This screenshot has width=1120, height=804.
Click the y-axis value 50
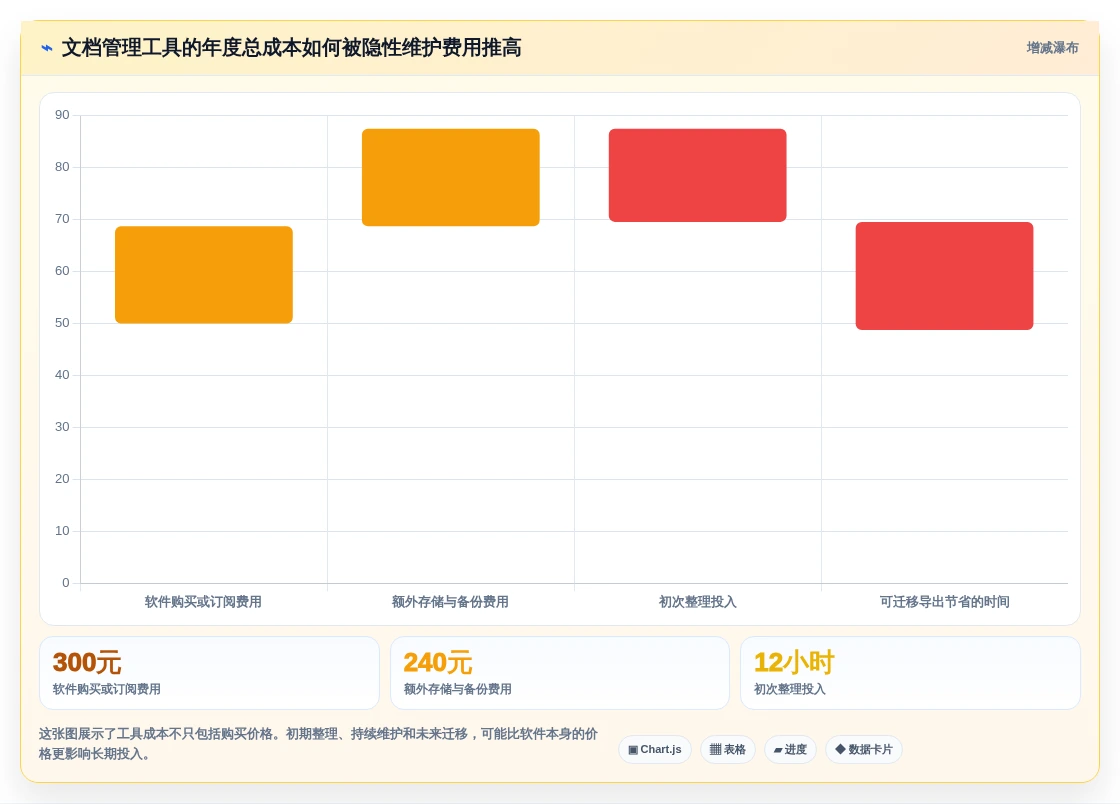click(62, 323)
